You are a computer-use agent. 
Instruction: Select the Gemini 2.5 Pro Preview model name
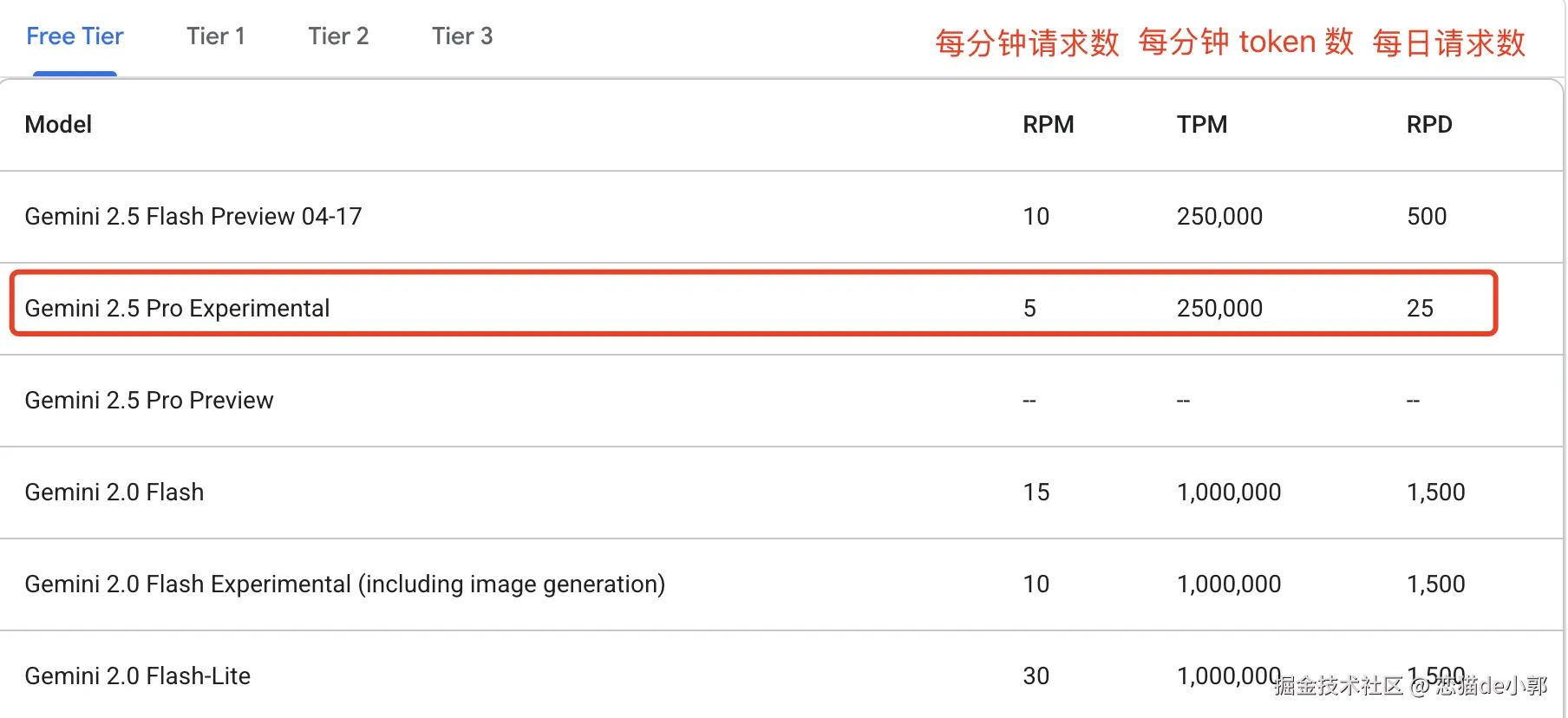[x=149, y=401]
